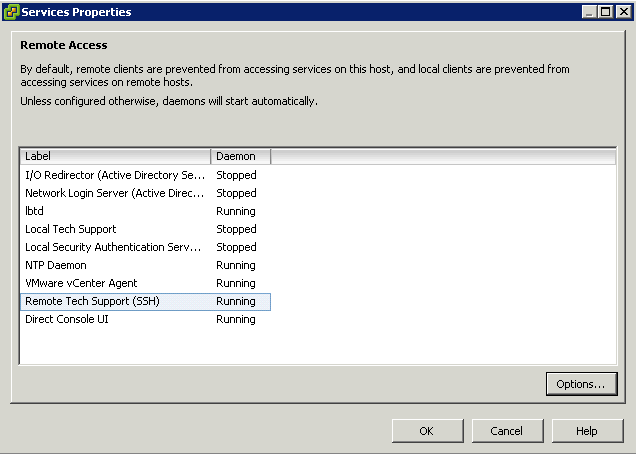The width and height of the screenshot is (636, 454).
Task: Select the VMware vCenter Agent service
Action: (x=145, y=283)
